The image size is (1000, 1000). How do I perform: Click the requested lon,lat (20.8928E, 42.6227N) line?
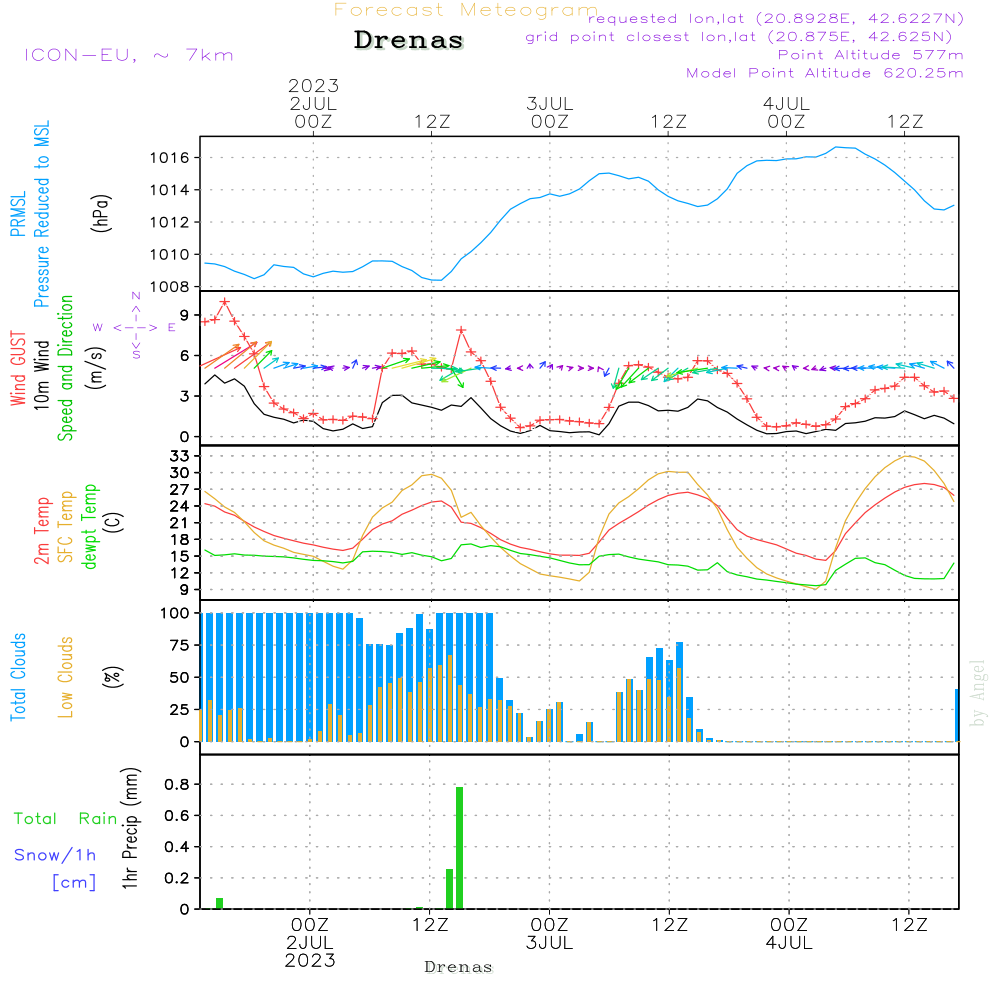point(776,18)
